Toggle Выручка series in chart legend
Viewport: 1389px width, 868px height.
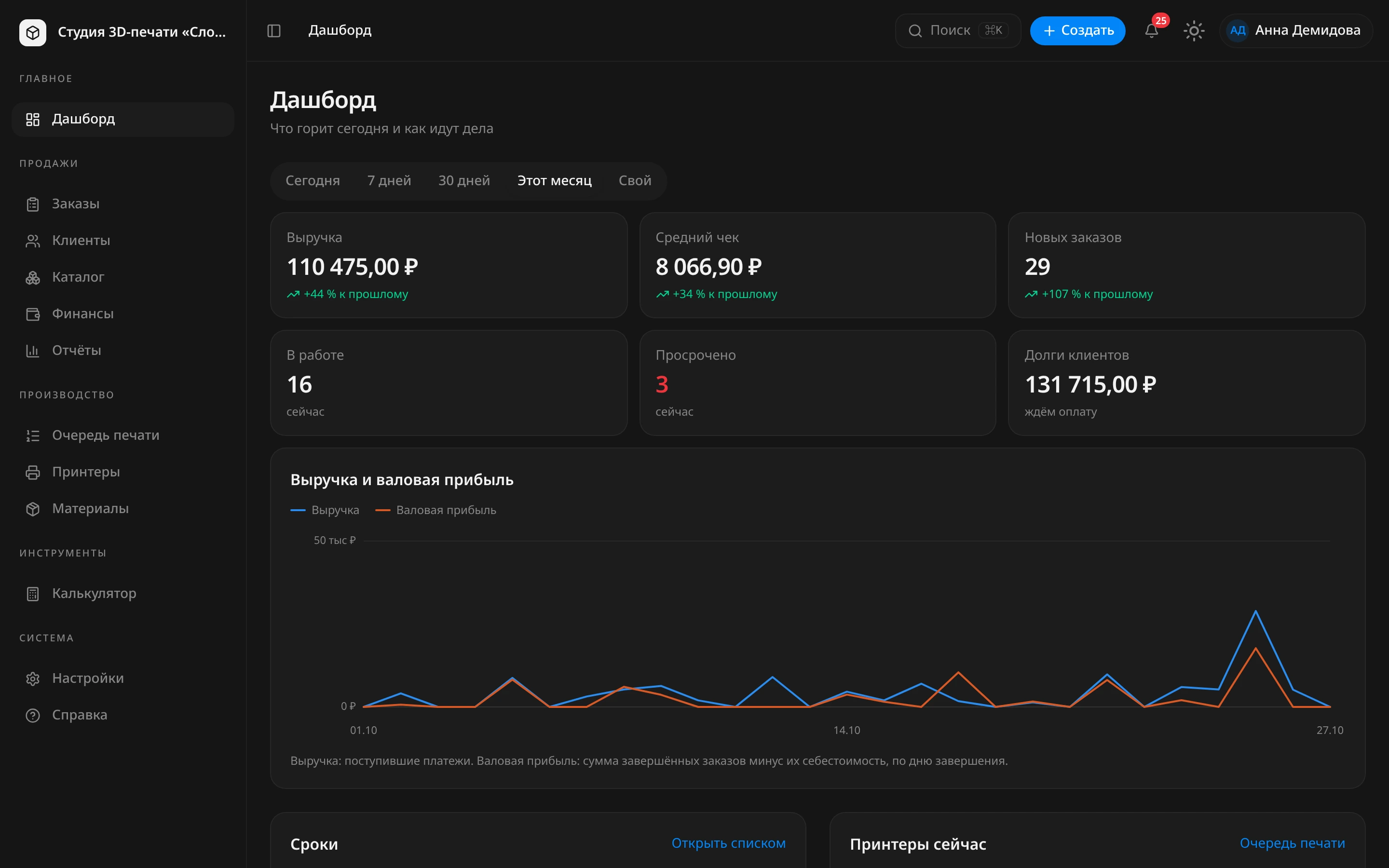(x=325, y=510)
